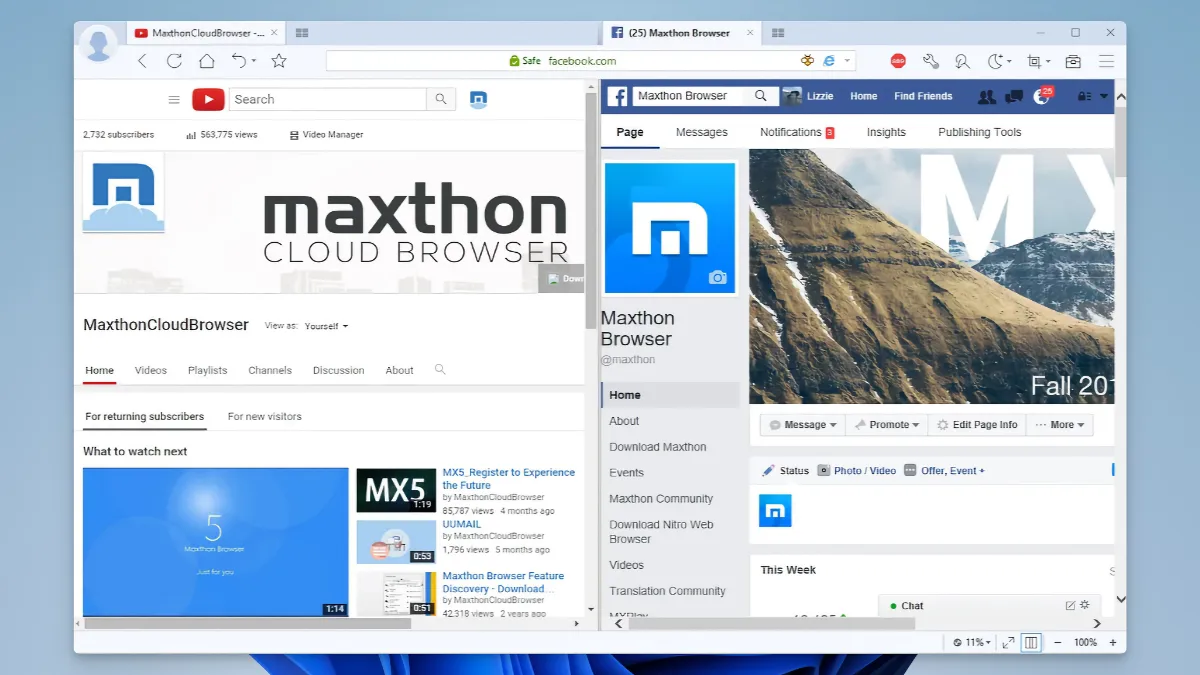Expand the More options dropdown
Viewport: 1200px width, 675px height.
[1059, 424]
